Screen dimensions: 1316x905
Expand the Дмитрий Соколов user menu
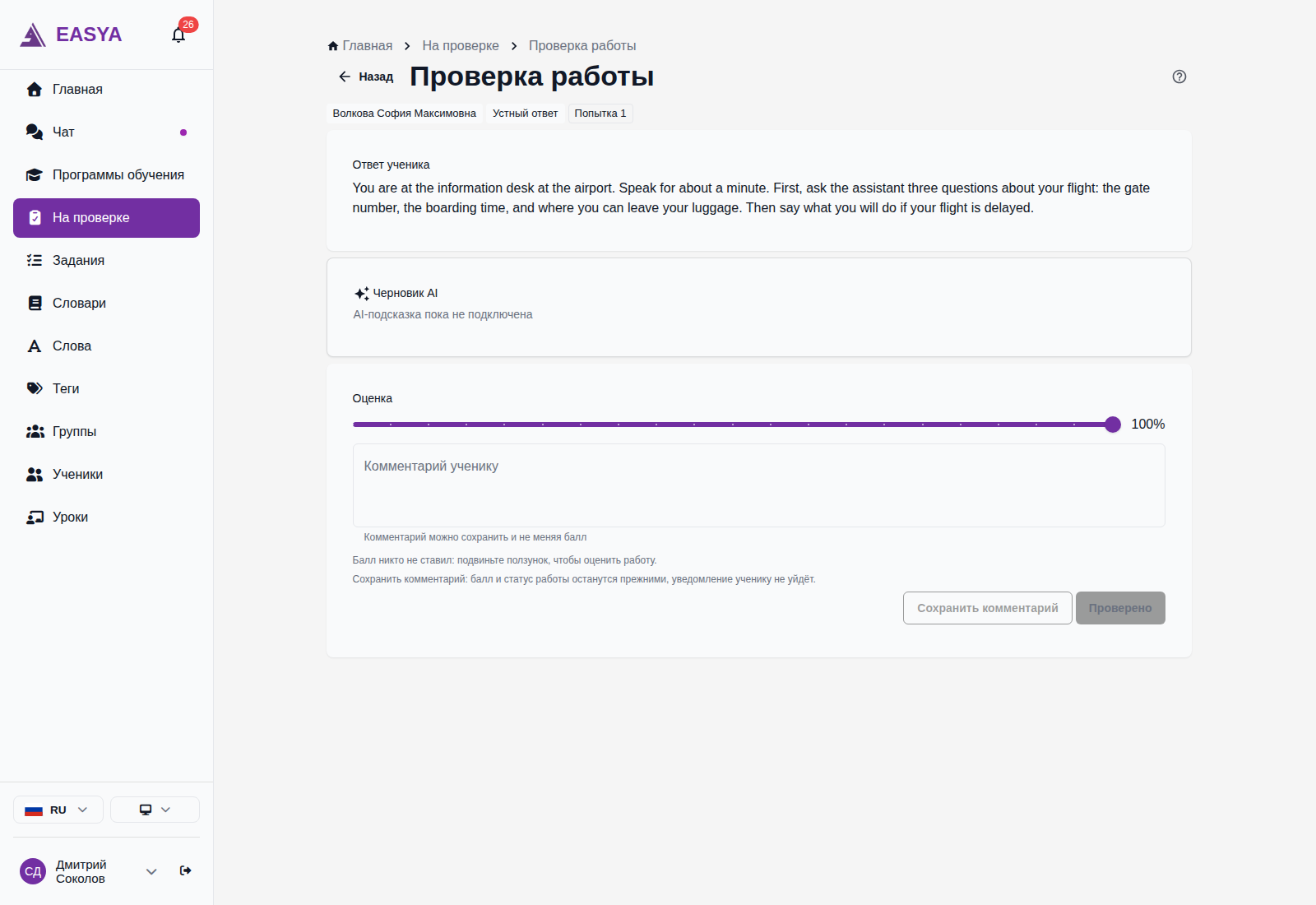click(x=151, y=871)
